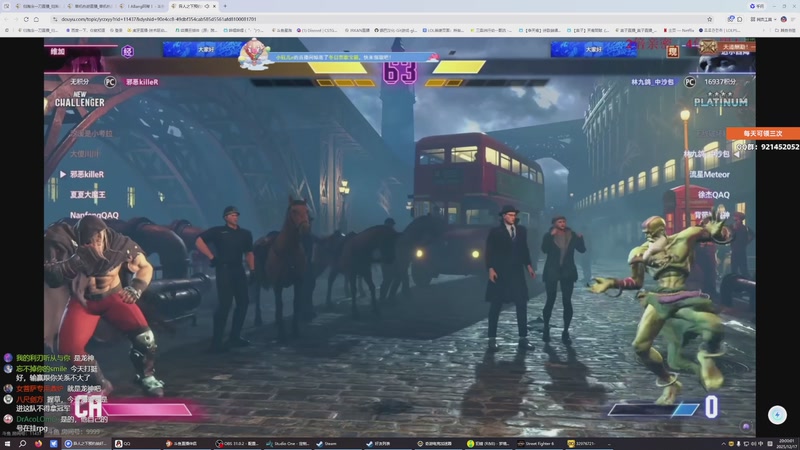
Task: Switch to the first browser tab
Action: [38, 6]
